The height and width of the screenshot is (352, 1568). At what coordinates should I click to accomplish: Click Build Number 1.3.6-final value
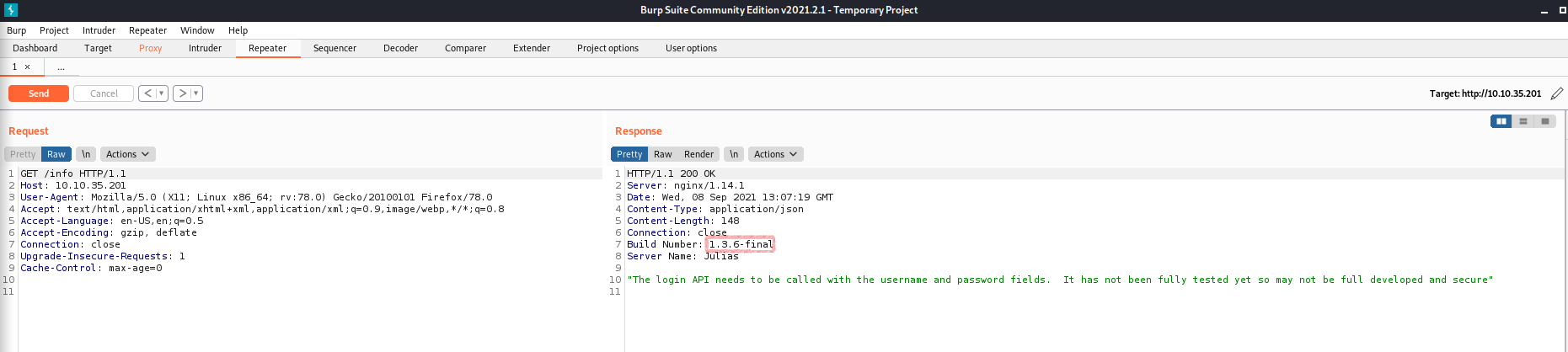741,244
